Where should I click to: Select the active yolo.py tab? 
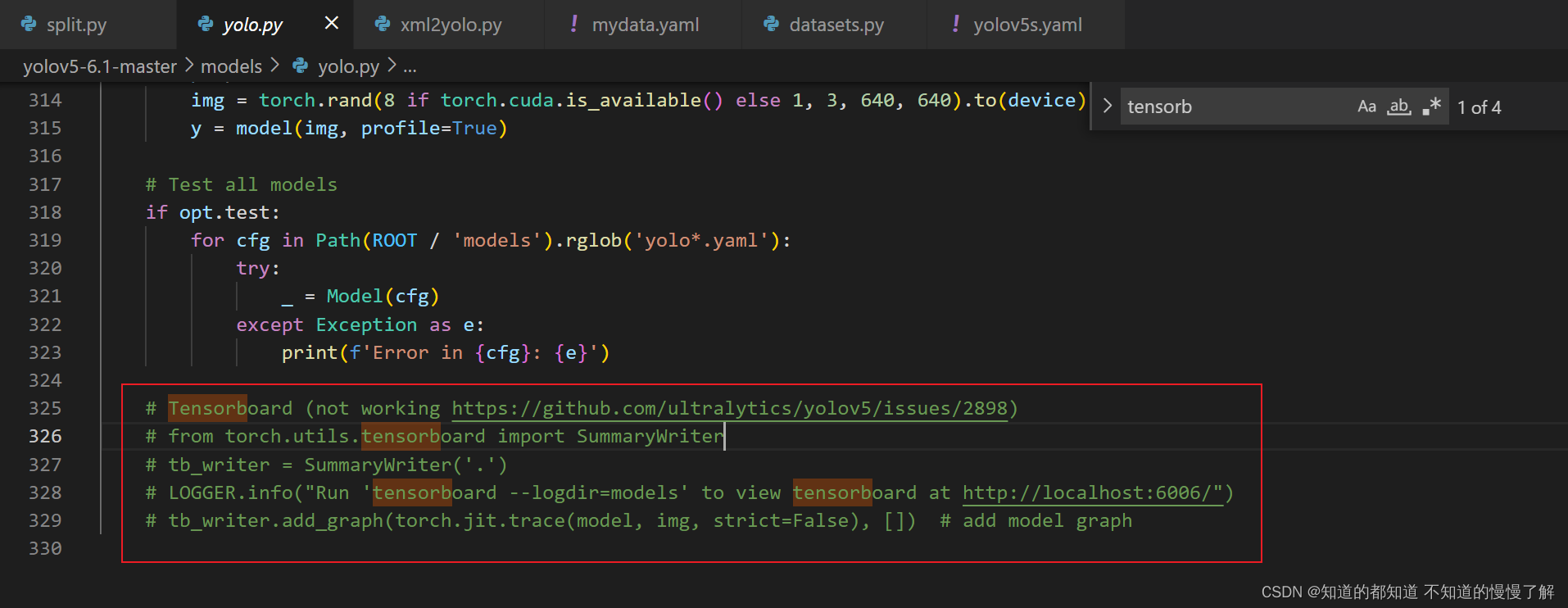pos(252,25)
